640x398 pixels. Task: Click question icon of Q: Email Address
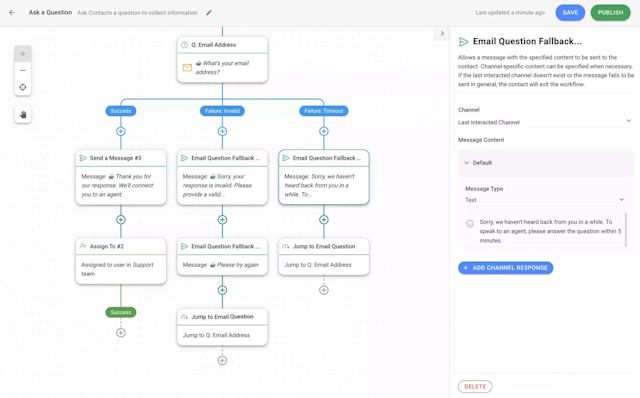click(184, 45)
